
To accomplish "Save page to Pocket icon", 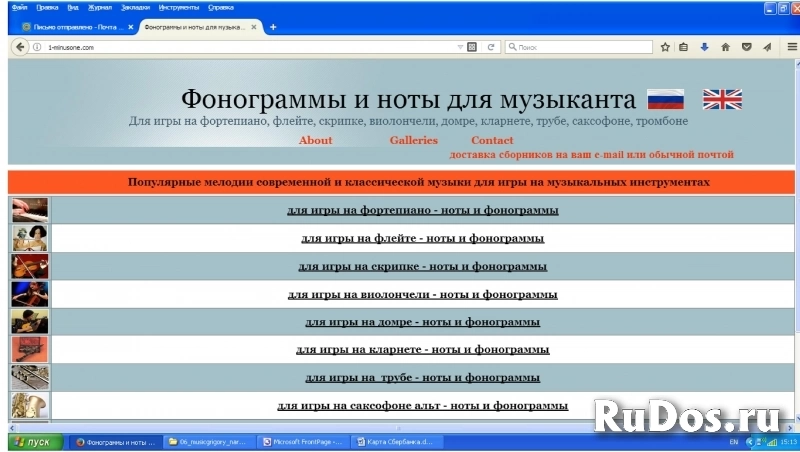I will click(x=746, y=47).
